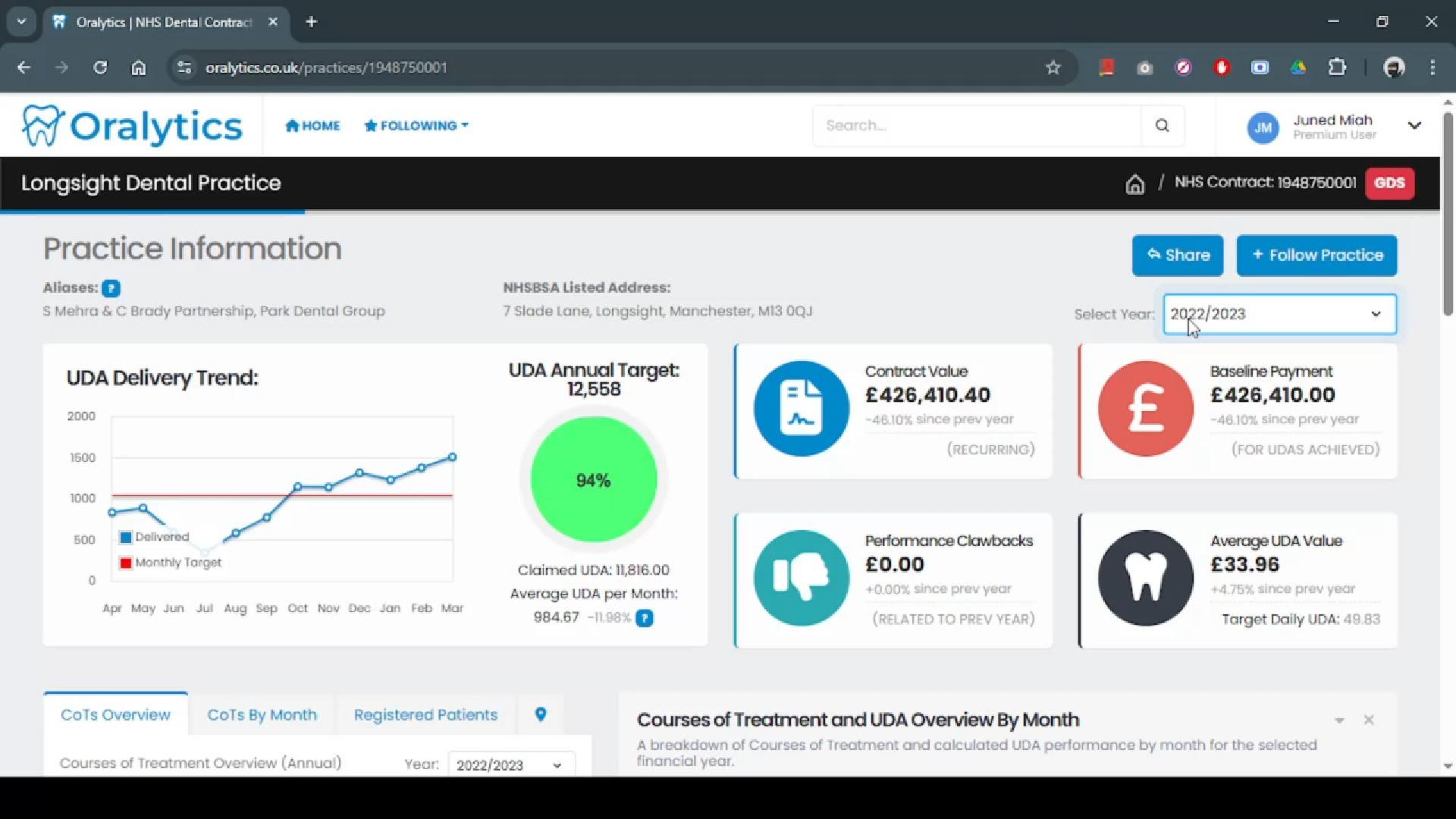Image resolution: width=1456 pixels, height=819 pixels.
Task: Click the GDS contract badge
Action: click(x=1389, y=183)
